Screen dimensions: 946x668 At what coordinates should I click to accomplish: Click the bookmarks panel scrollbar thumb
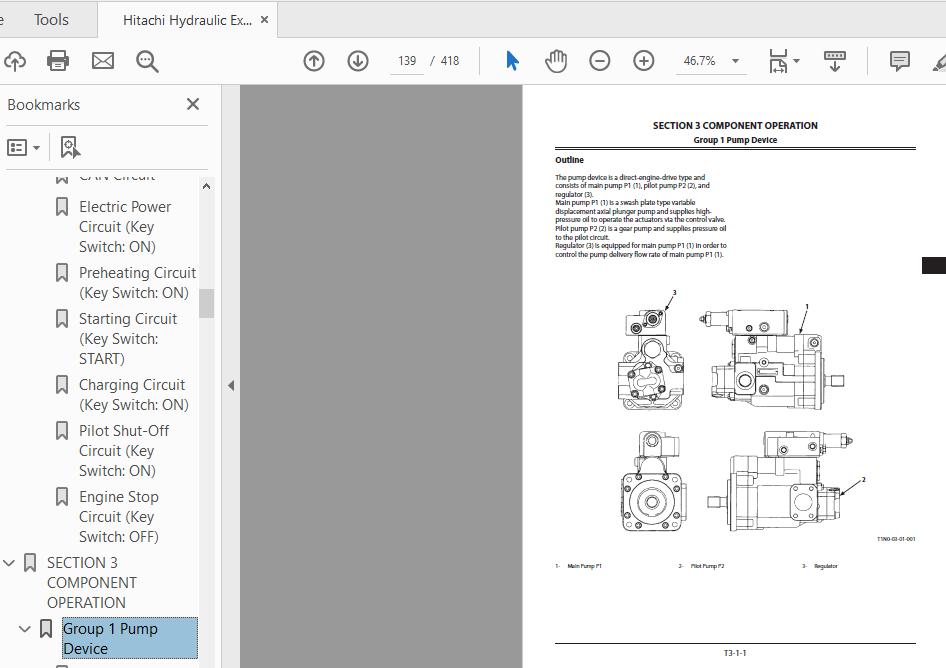pyautogui.click(x=206, y=303)
